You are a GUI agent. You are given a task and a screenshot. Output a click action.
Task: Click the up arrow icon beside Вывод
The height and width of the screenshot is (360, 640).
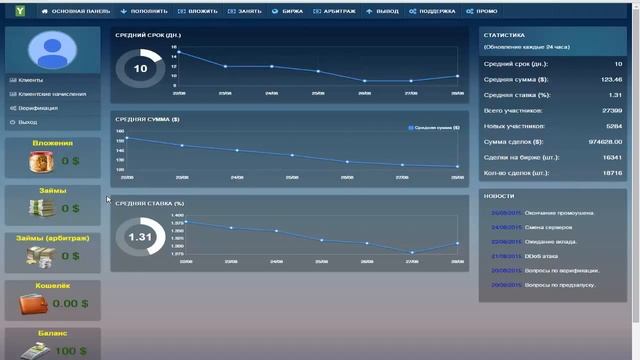coord(369,11)
